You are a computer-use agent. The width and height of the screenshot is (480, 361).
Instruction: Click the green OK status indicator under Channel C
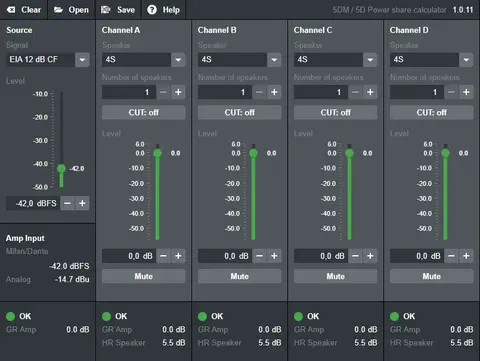pyautogui.click(x=299, y=316)
